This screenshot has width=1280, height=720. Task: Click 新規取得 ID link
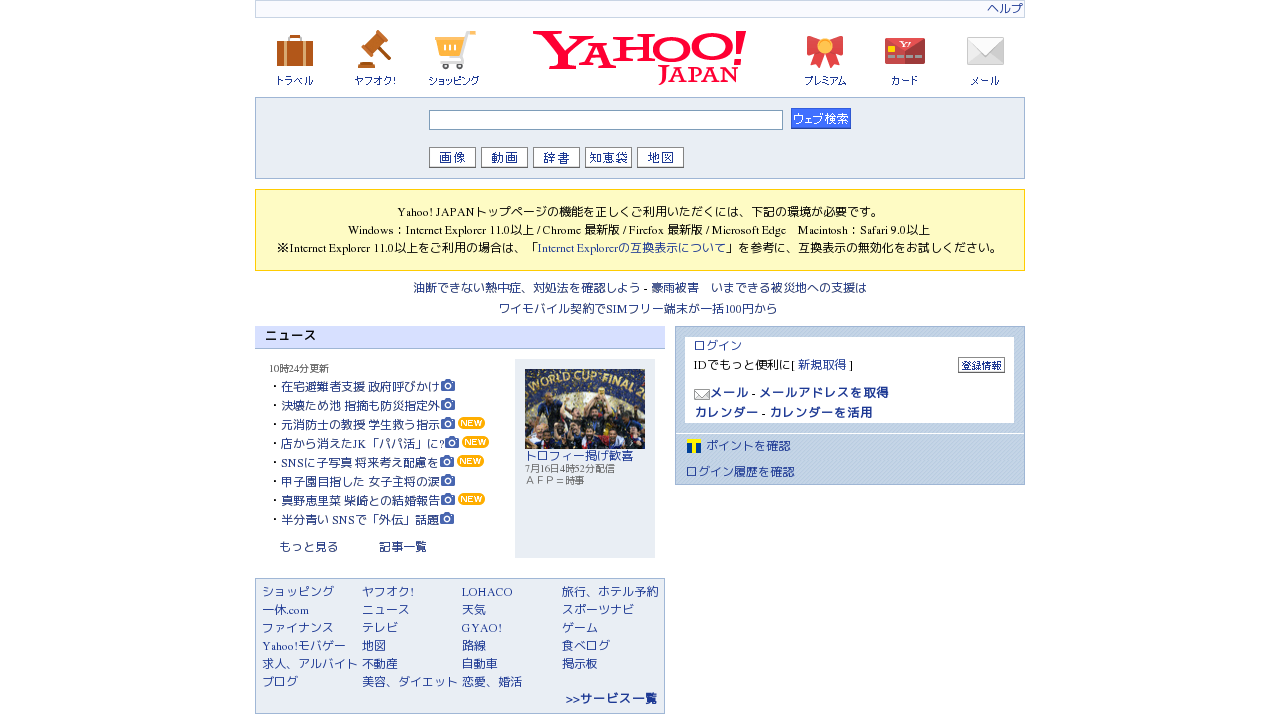pyautogui.click(x=822, y=364)
